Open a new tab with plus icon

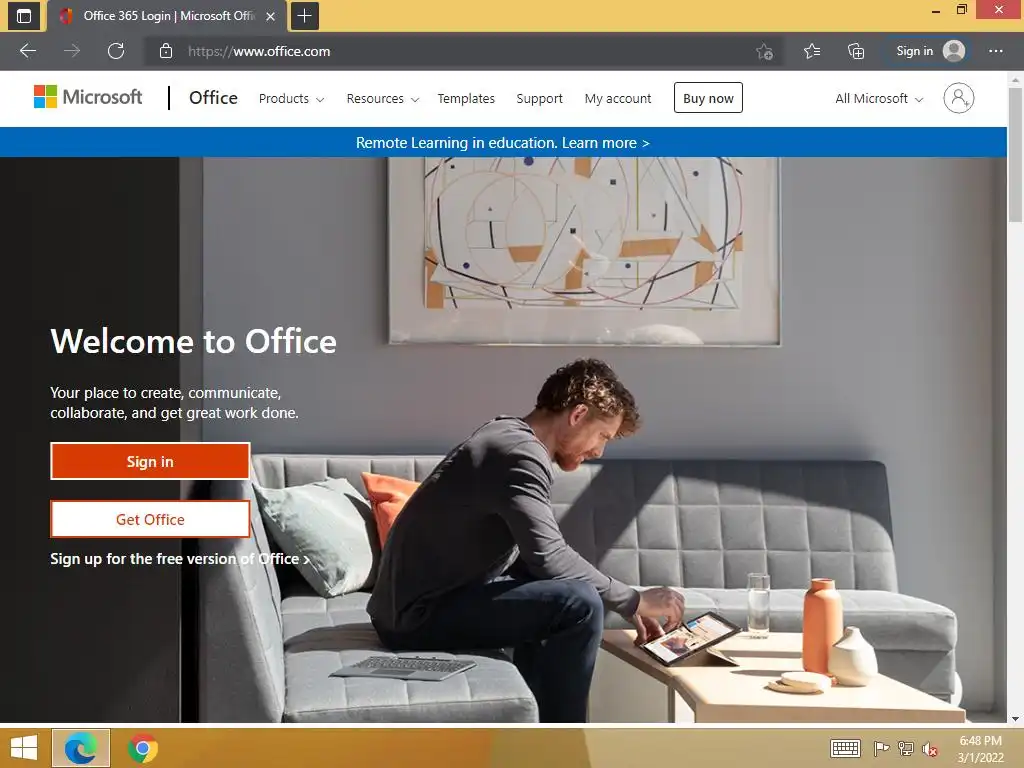[304, 16]
